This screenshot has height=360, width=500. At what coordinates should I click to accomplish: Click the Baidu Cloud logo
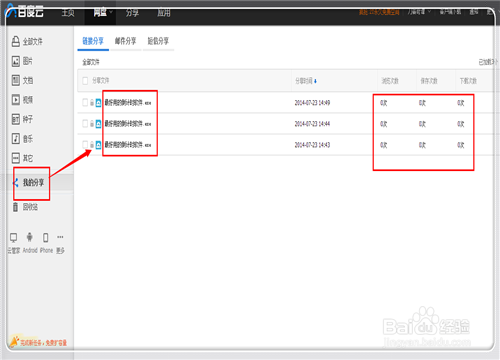coord(25,11)
